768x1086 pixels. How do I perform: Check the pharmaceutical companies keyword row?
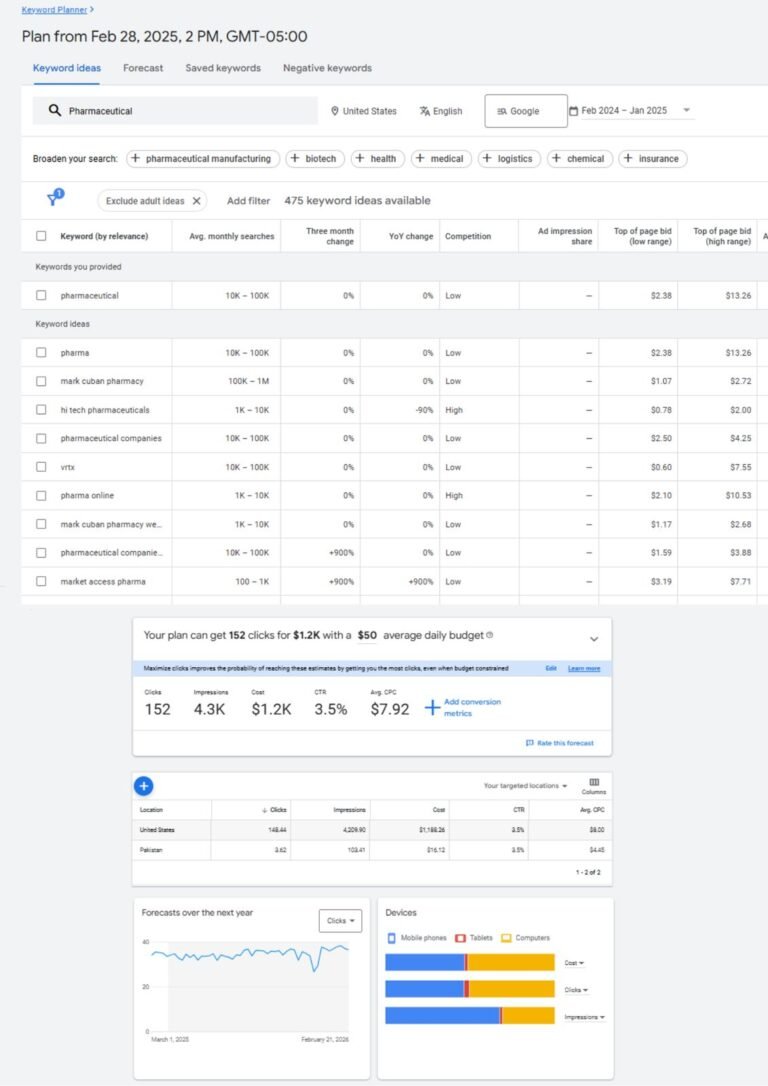click(41, 438)
